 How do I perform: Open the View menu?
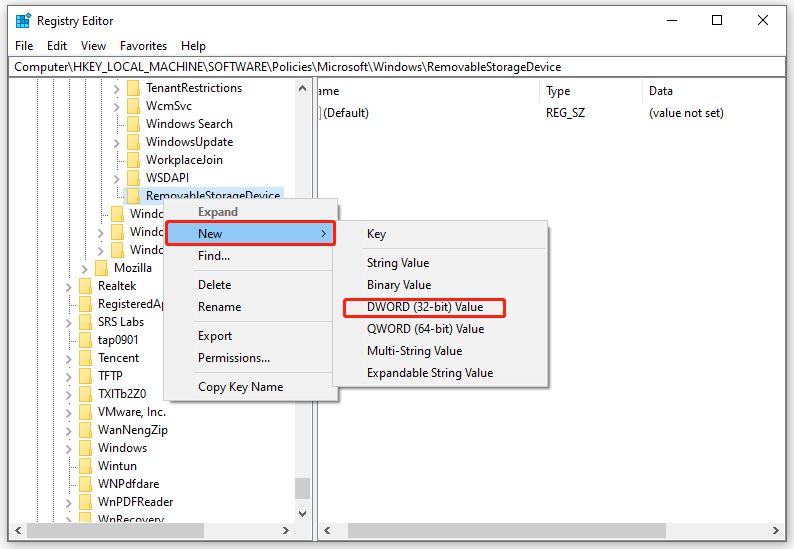(93, 46)
